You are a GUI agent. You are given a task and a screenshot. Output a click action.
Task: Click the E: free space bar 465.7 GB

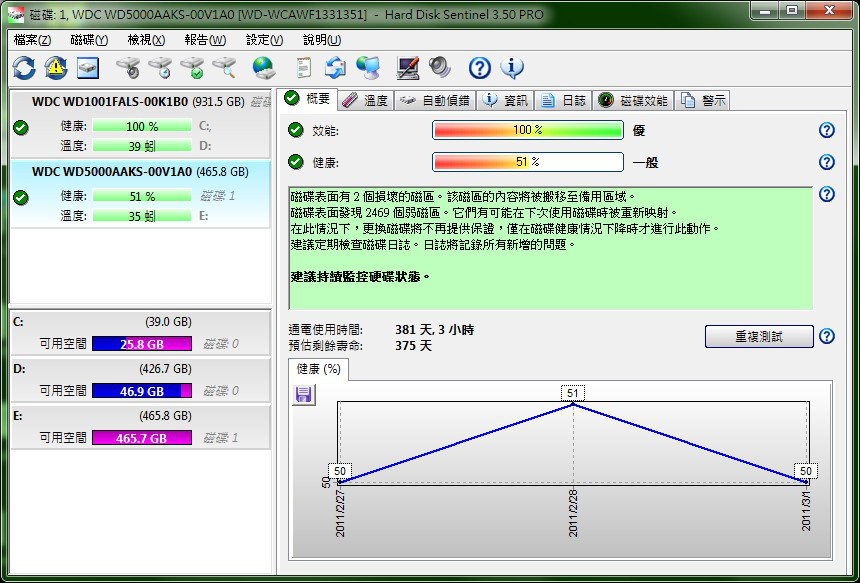[x=142, y=438]
